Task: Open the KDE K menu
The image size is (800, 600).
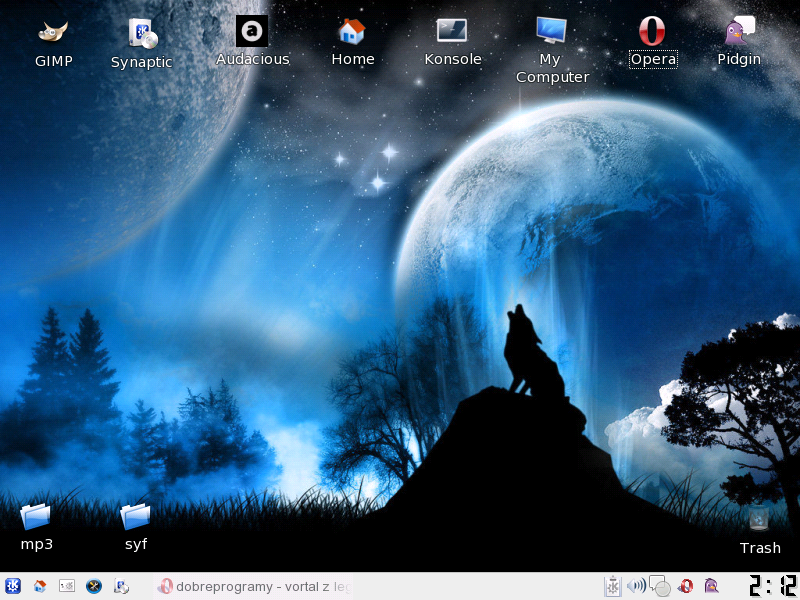Action: [x=12, y=586]
